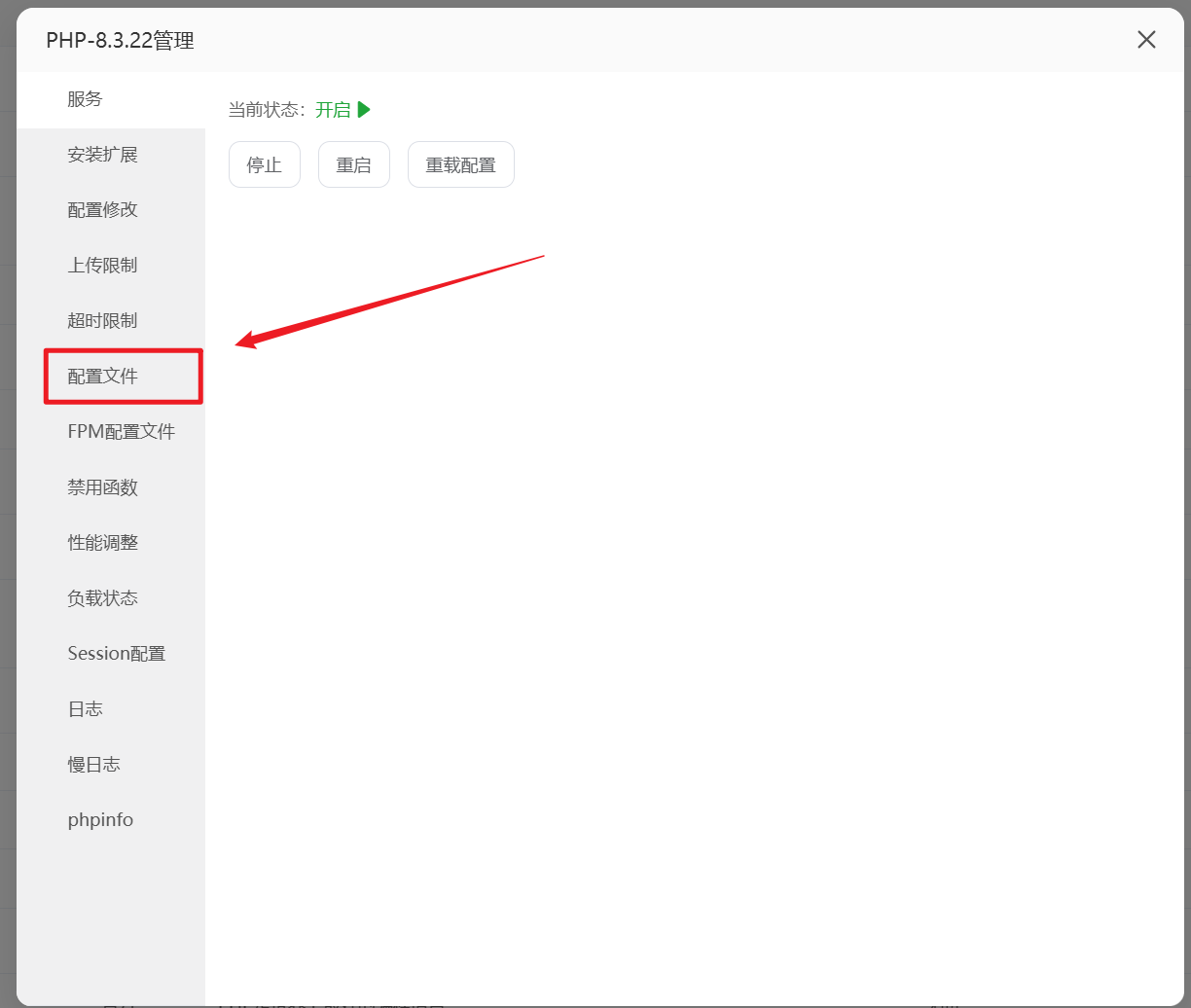View 负载状态 panel

pos(103,598)
